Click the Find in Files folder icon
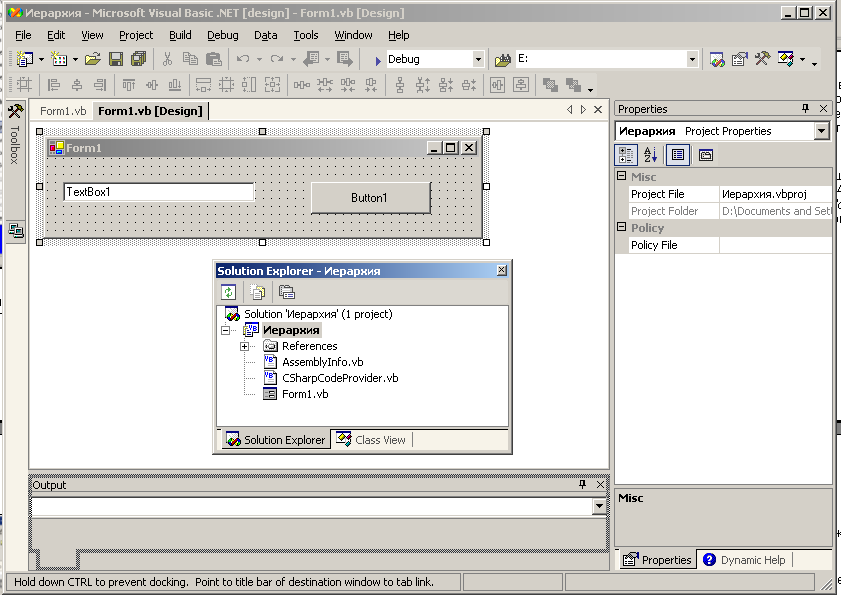Image resolution: width=841 pixels, height=595 pixels. tap(503, 60)
